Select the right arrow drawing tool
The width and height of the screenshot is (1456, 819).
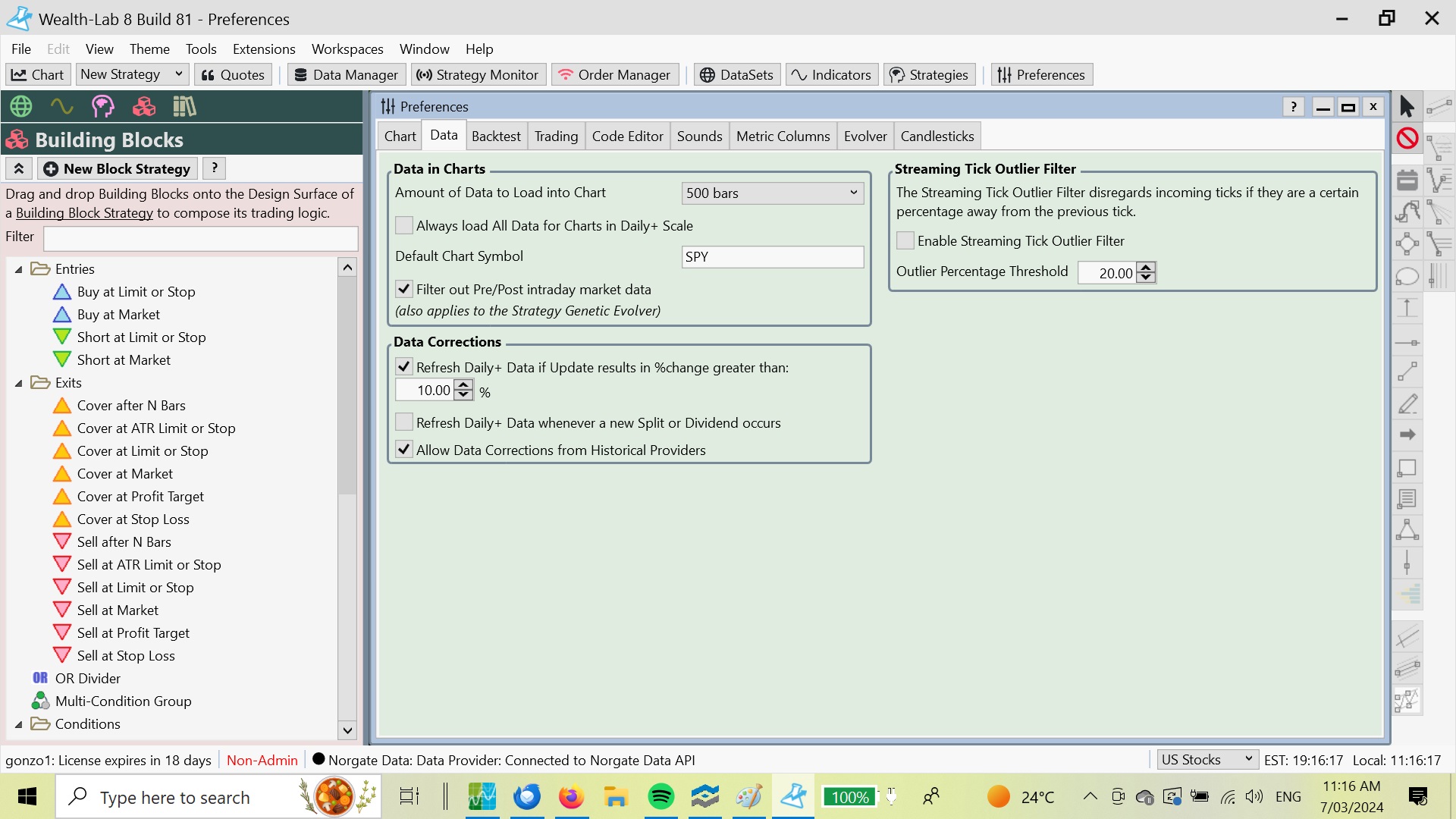pos(1407,435)
